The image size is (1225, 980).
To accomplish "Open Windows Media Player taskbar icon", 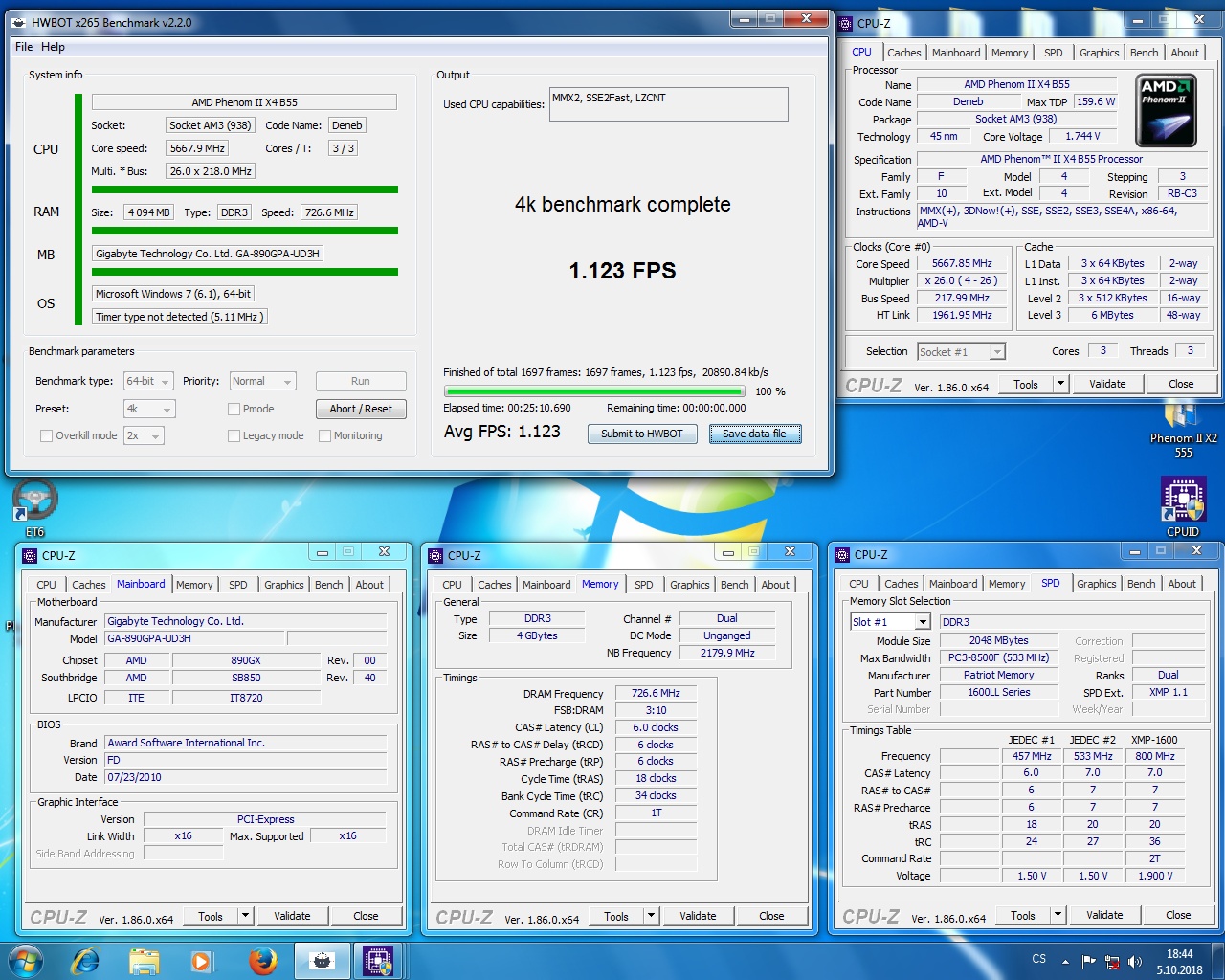I will coord(202,960).
